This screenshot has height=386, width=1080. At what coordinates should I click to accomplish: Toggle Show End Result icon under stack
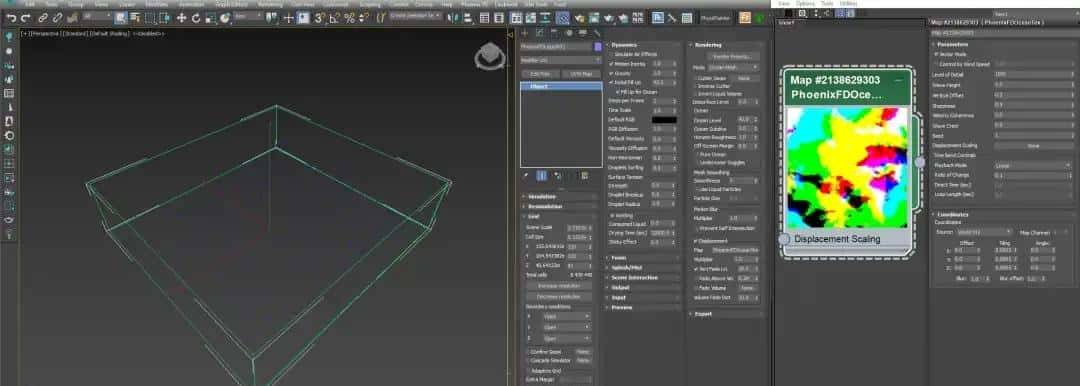click(x=541, y=176)
